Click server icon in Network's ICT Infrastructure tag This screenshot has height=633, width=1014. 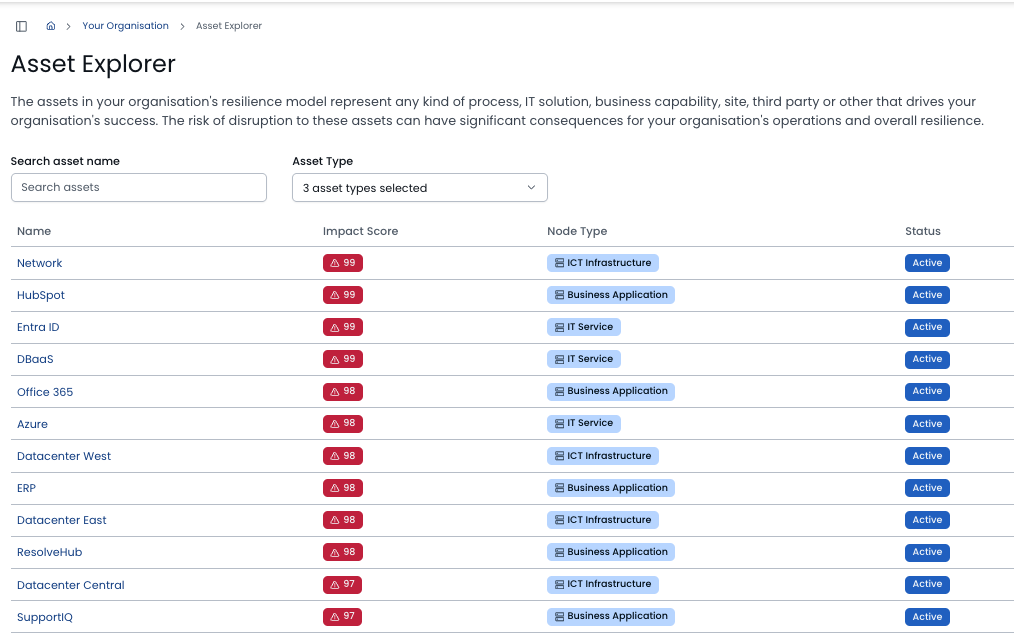[559, 263]
